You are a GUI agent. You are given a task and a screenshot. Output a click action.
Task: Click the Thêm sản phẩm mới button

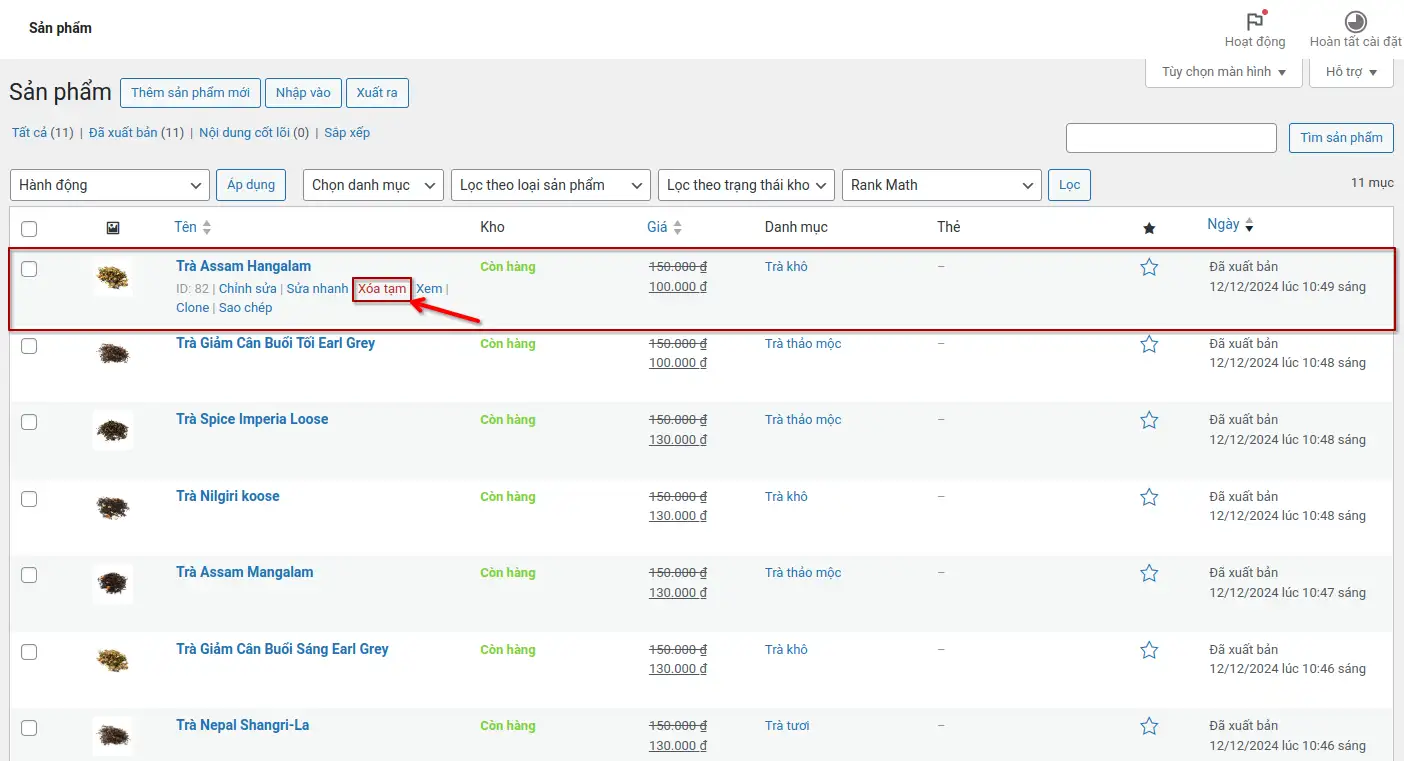click(190, 93)
